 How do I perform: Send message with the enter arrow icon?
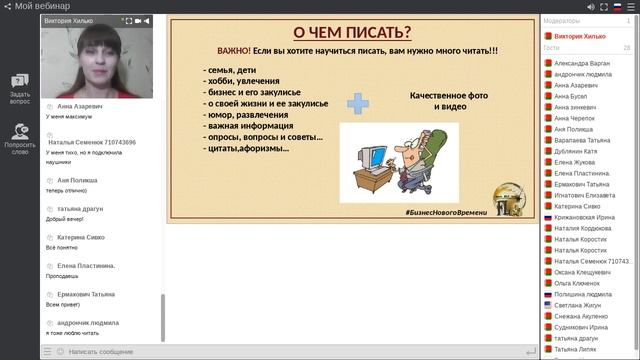click(x=531, y=351)
